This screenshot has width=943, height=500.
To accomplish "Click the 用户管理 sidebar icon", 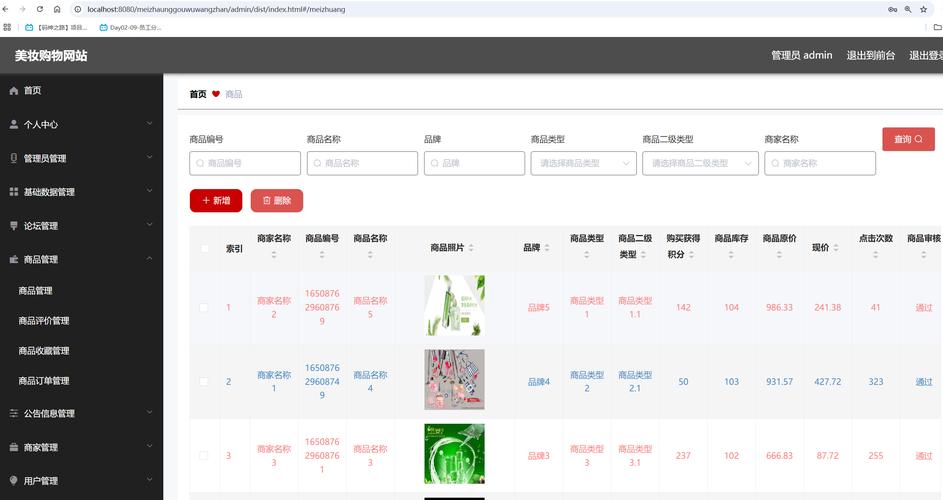I will [14, 481].
